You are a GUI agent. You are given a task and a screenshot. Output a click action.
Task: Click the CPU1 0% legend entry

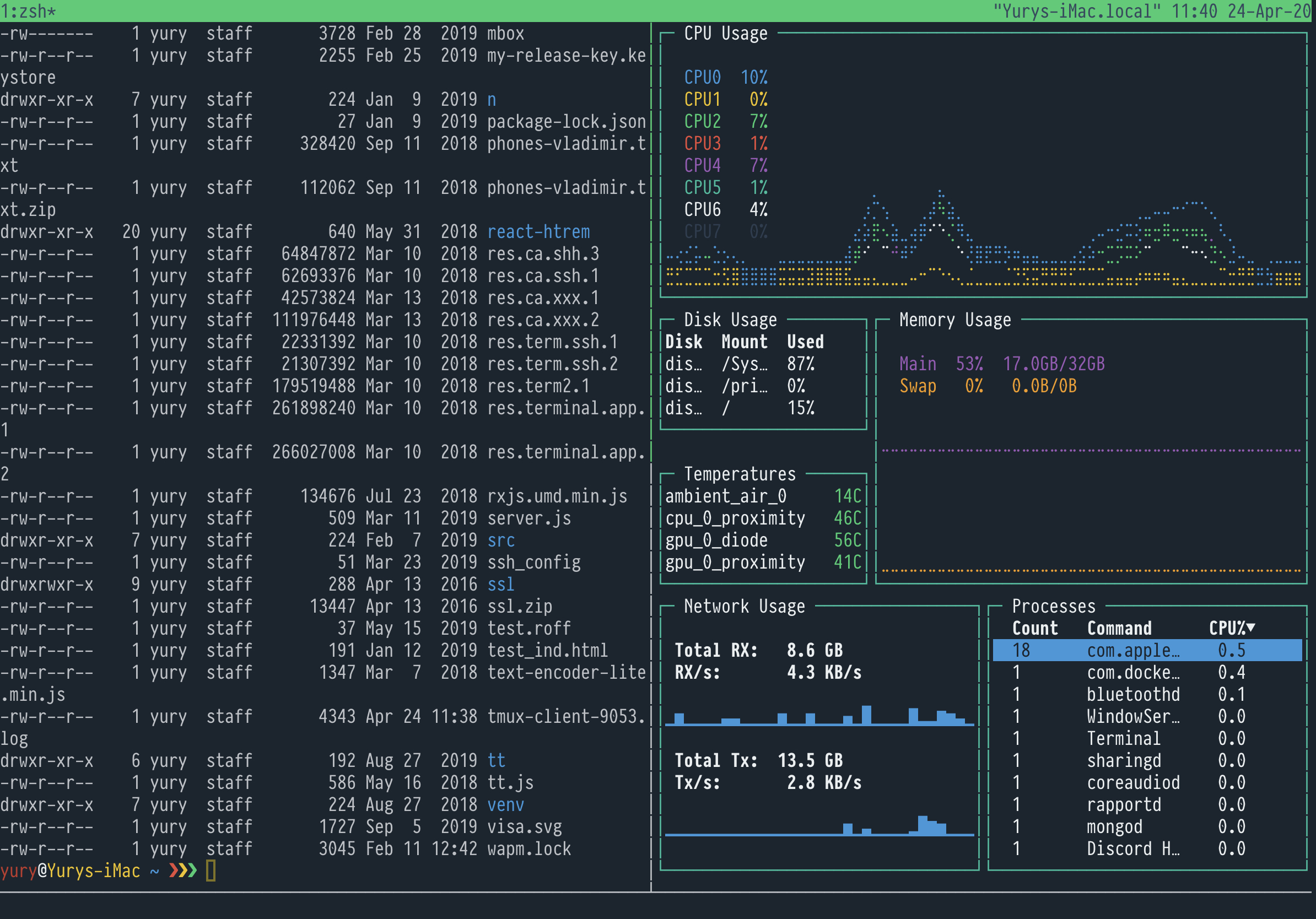click(726, 100)
